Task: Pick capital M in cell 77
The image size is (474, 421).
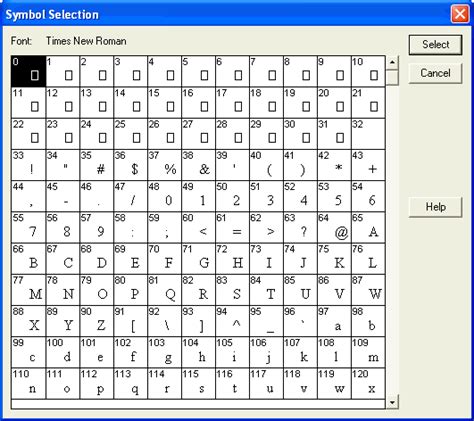Action: click(x=29, y=290)
